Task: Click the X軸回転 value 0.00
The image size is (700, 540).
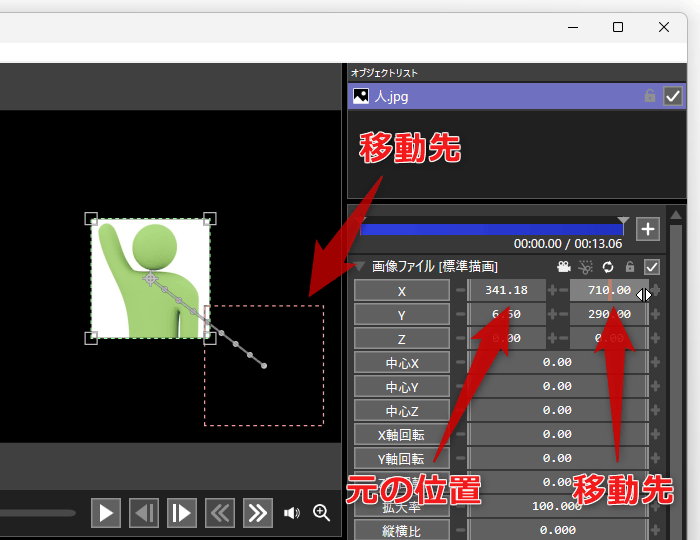Action: tap(558, 434)
